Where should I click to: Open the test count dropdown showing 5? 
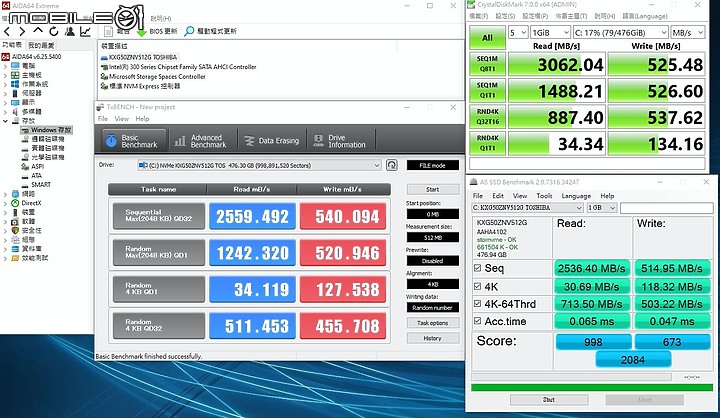pos(518,33)
